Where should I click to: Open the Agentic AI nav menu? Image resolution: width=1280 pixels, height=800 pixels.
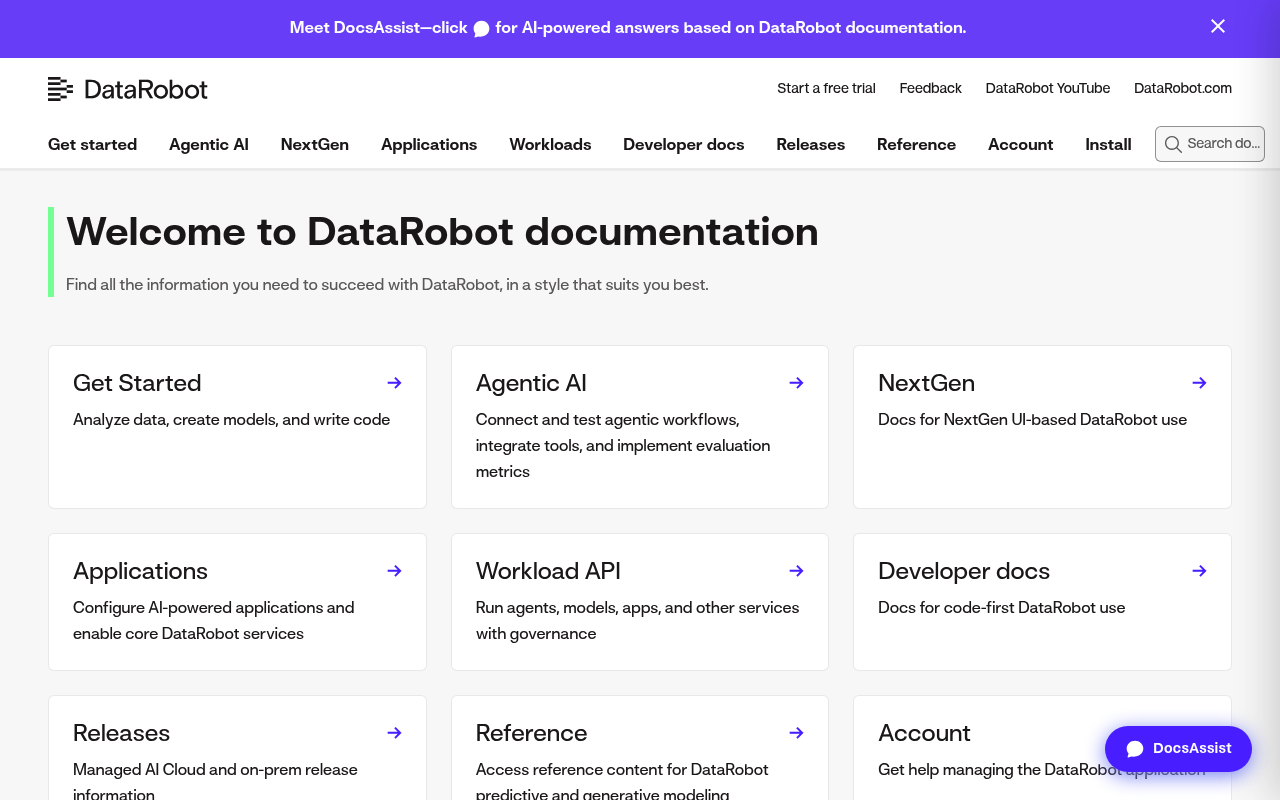pyautogui.click(x=209, y=144)
